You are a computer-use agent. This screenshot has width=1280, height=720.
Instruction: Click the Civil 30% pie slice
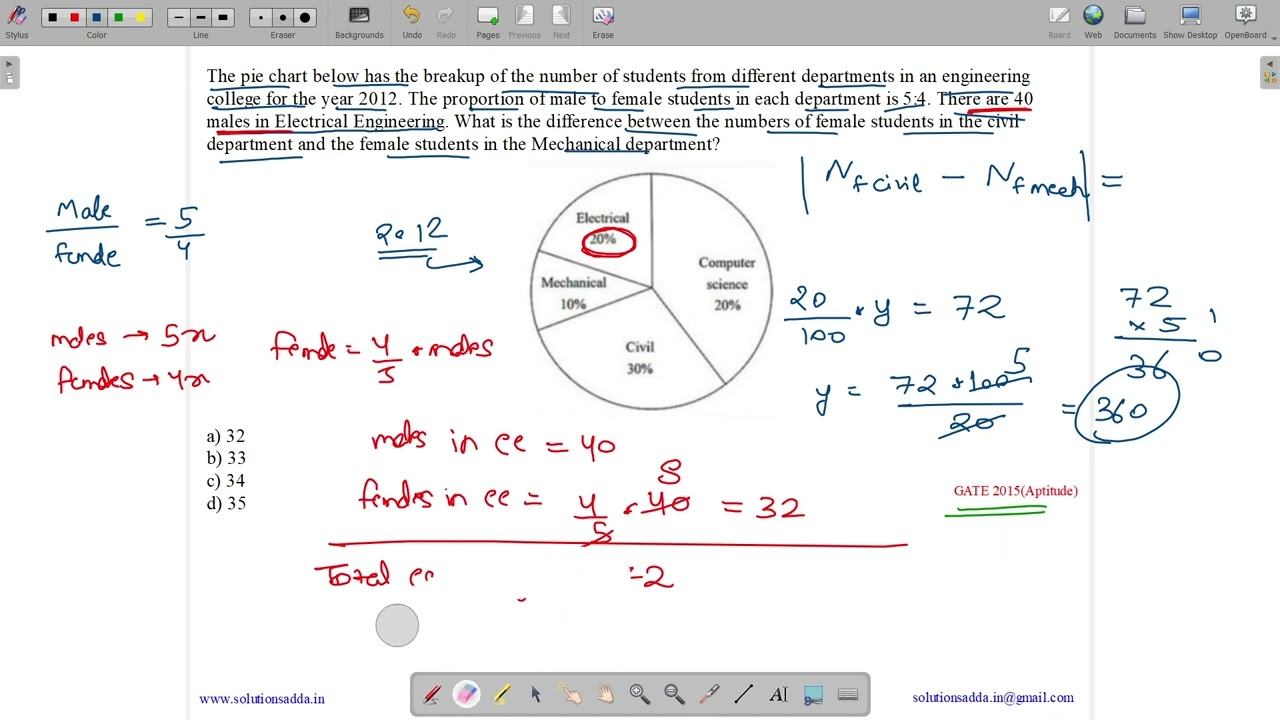point(640,357)
